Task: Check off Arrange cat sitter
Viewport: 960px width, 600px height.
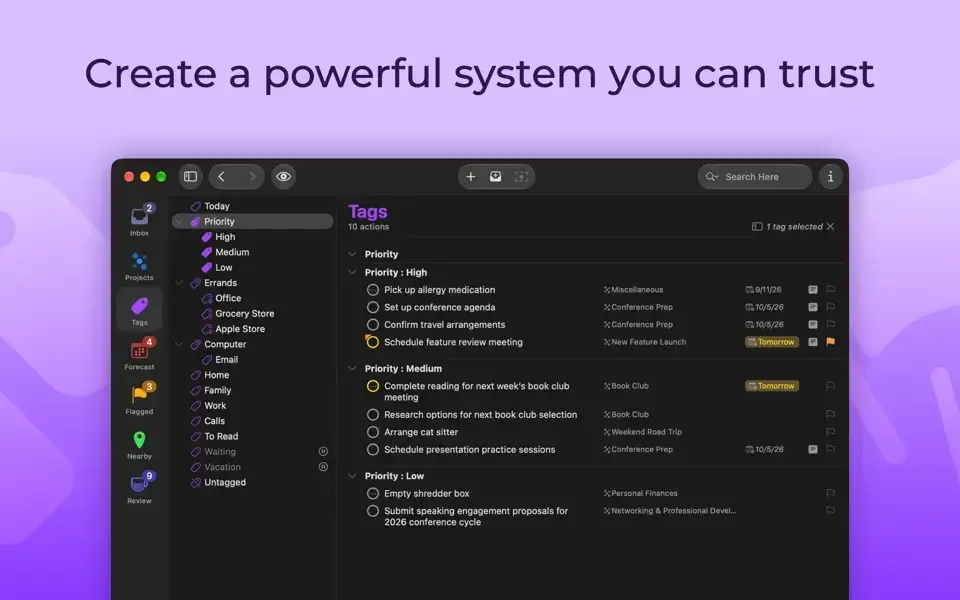Action: click(x=373, y=432)
